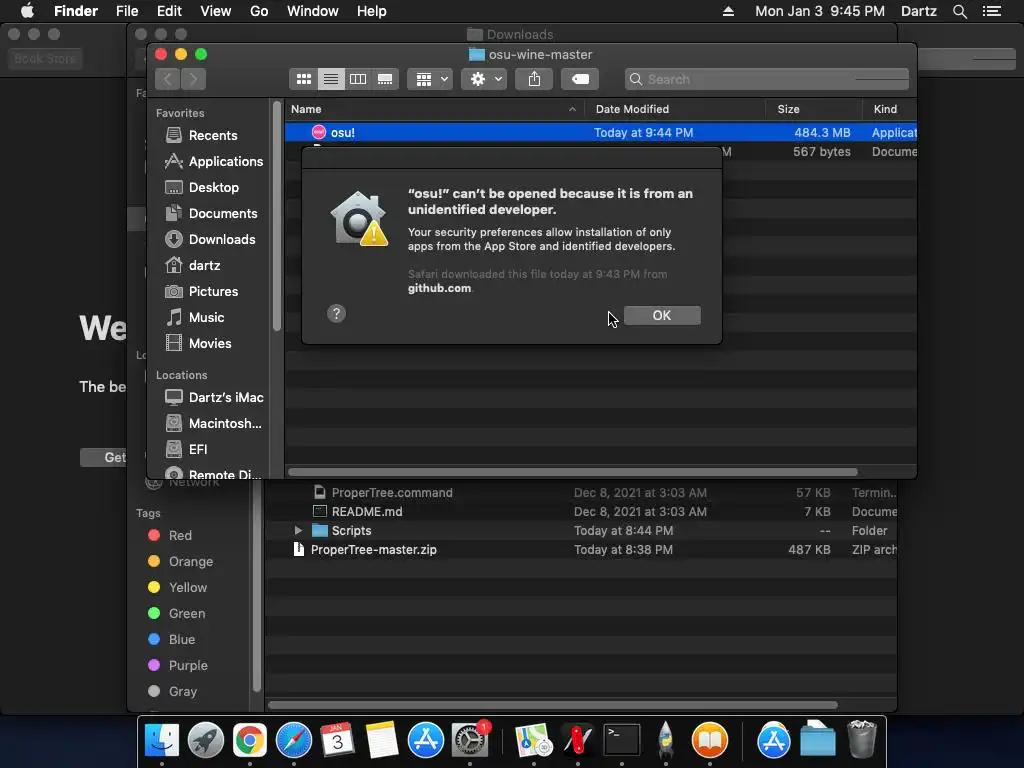The image size is (1024, 768).
Task: Open help with the dialog's question mark button
Action: (x=336, y=313)
